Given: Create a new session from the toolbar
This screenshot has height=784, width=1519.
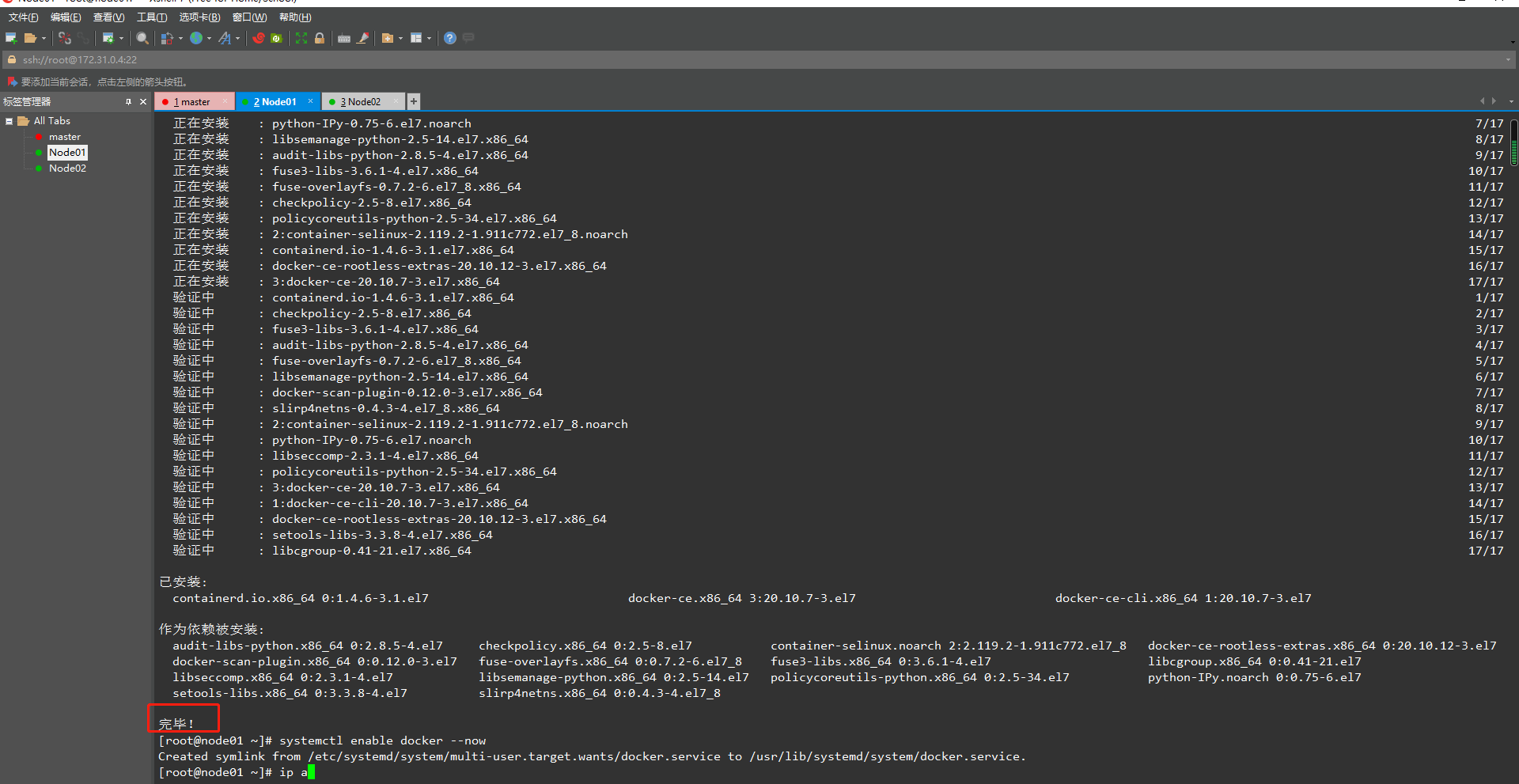Looking at the screenshot, I should tap(11, 38).
